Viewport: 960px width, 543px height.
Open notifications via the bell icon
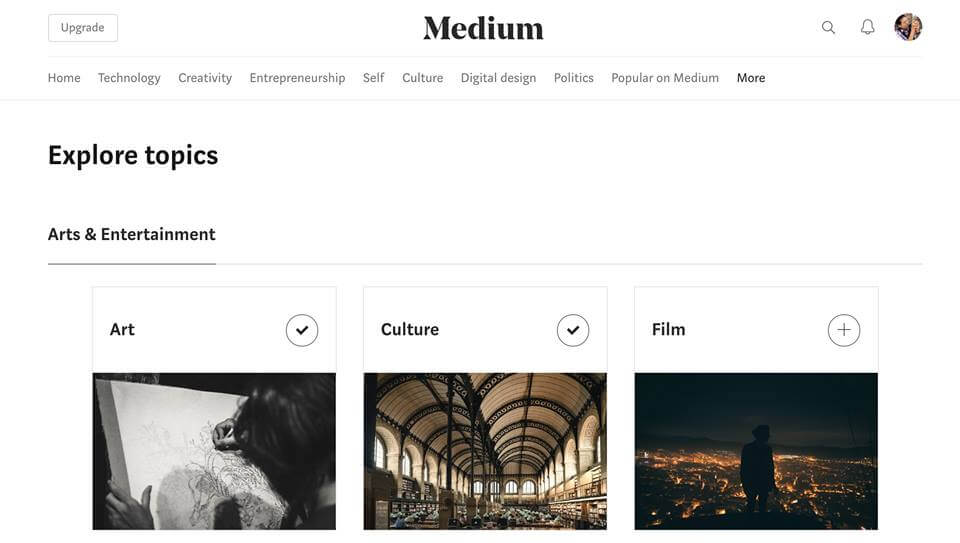pyautogui.click(x=868, y=28)
